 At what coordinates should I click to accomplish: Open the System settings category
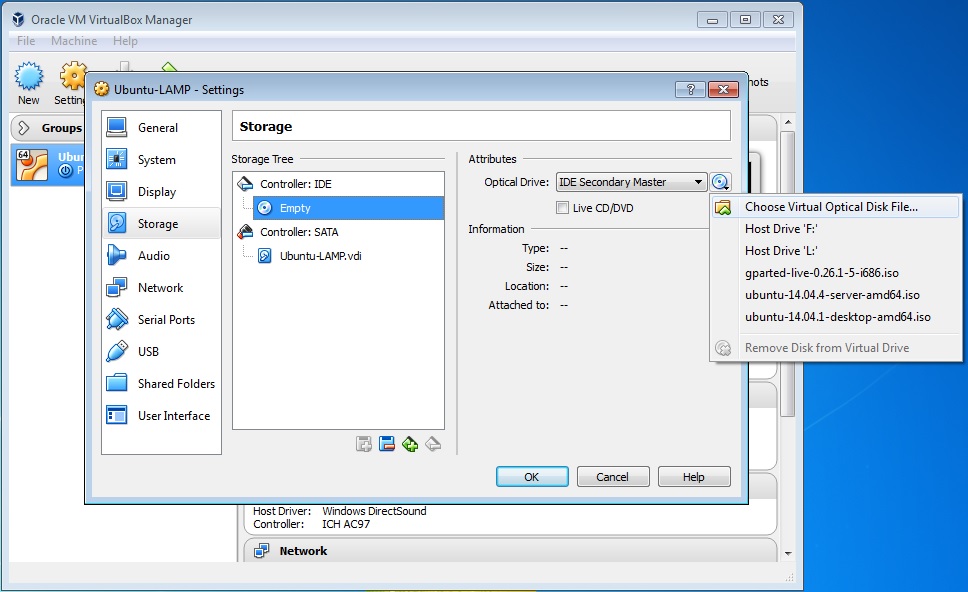pyautogui.click(x=161, y=160)
